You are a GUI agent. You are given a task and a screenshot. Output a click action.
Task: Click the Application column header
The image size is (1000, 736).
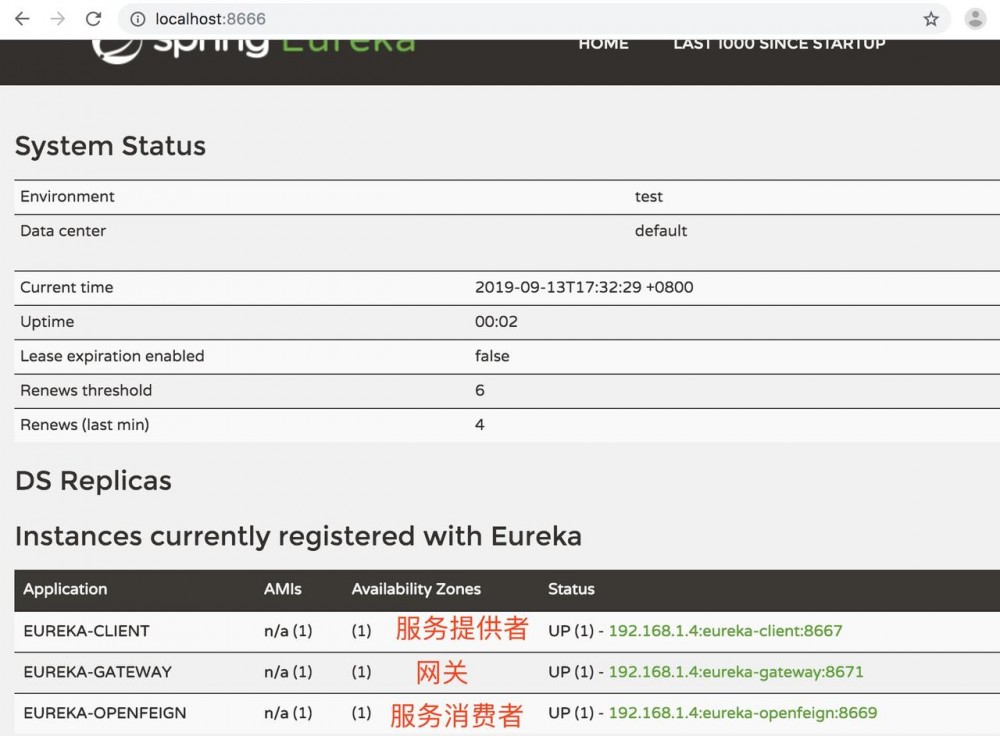click(x=64, y=589)
